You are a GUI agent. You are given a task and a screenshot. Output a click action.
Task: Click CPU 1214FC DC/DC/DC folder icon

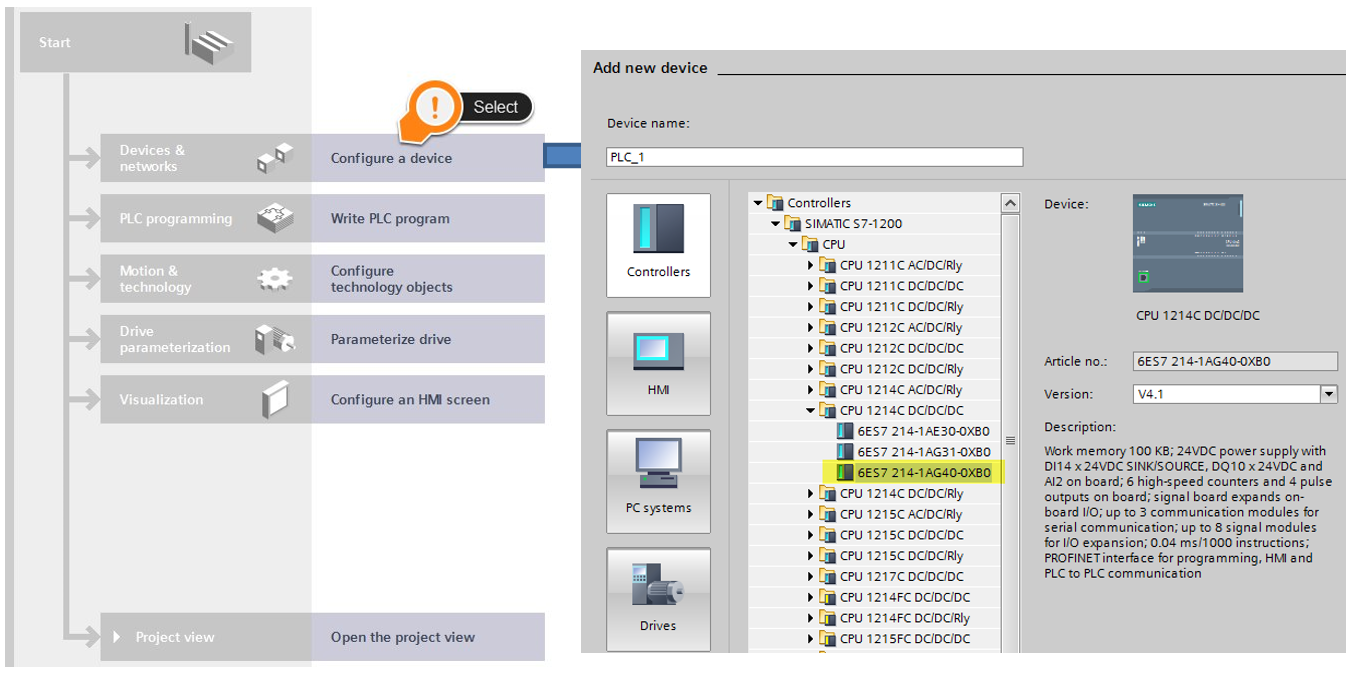pos(827,597)
